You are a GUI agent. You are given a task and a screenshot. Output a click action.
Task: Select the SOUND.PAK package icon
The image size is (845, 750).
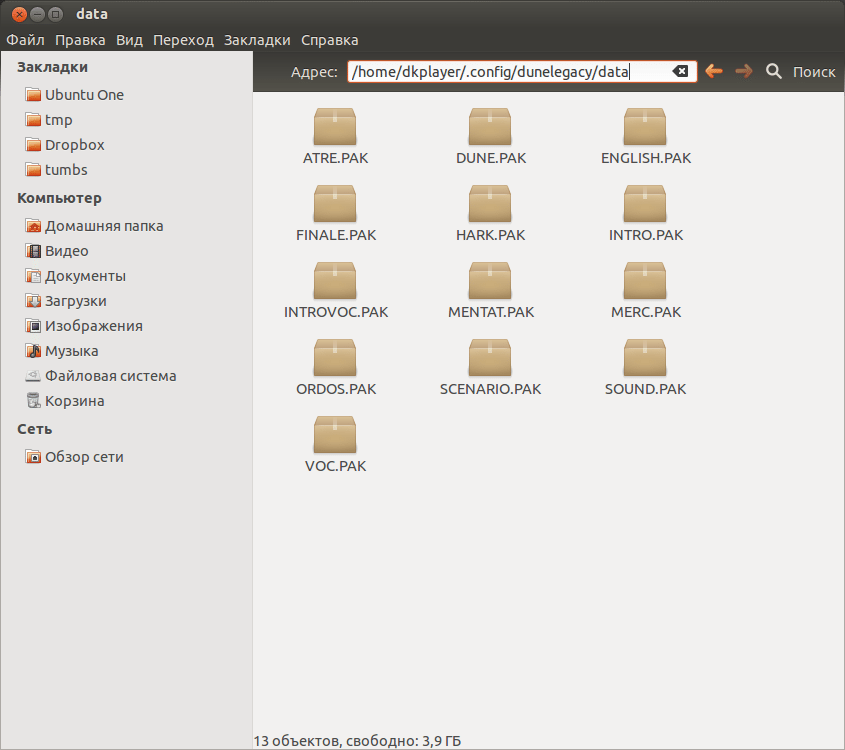(645, 358)
